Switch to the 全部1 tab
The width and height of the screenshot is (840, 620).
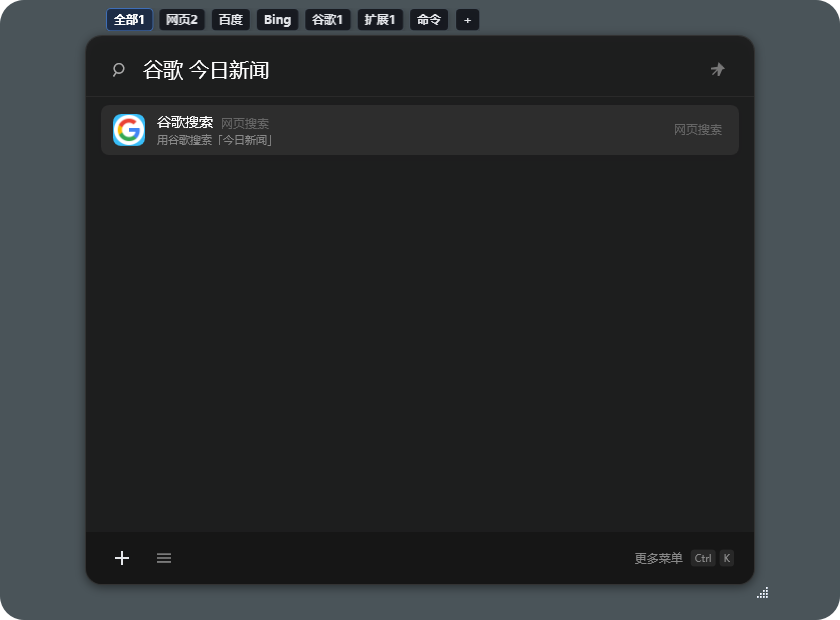129,19
